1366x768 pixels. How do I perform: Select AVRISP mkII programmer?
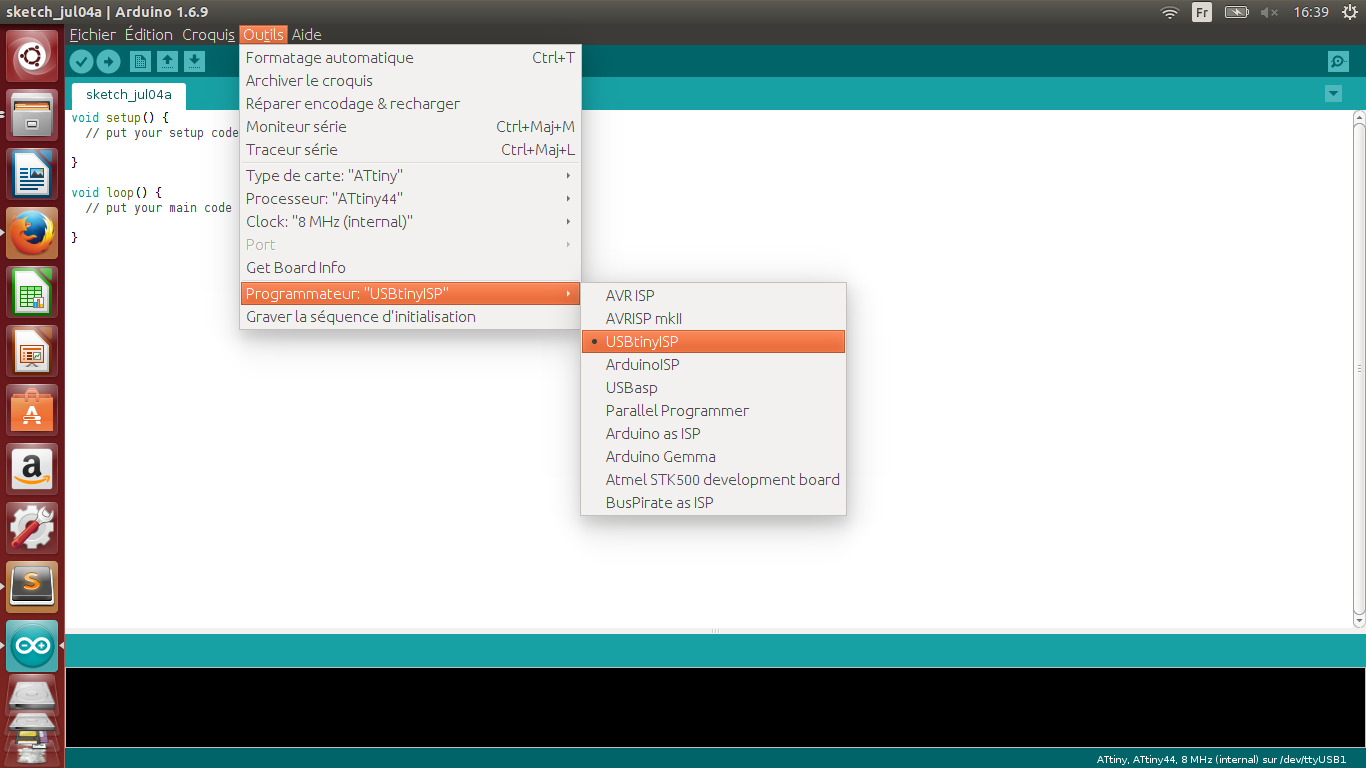pos(714,319)
